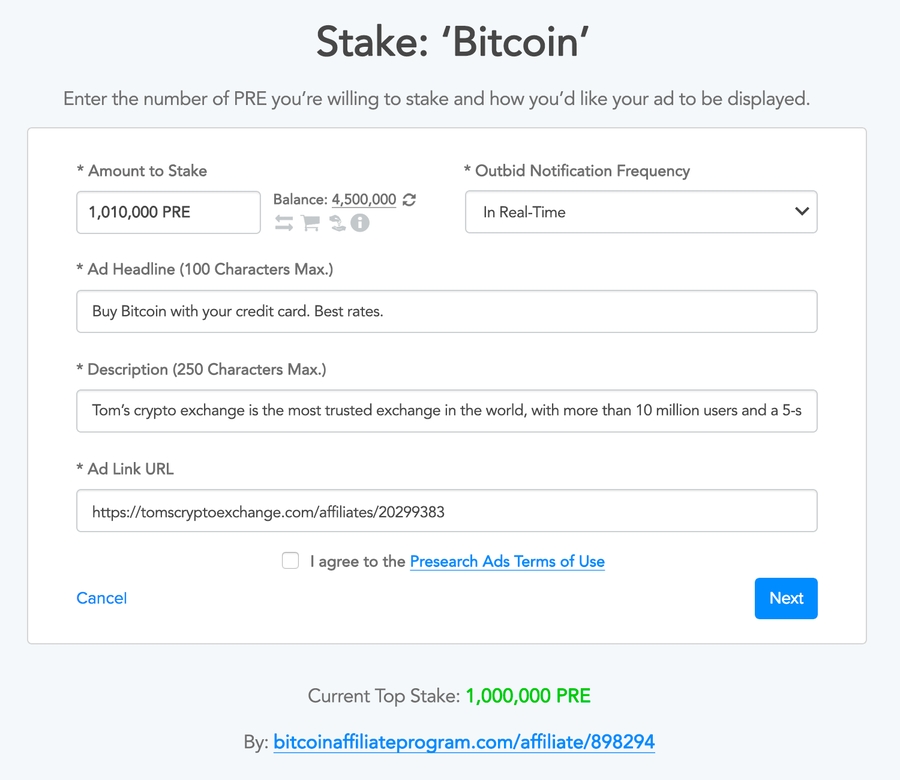Select the Ad Link URL field

coord(446,510)
